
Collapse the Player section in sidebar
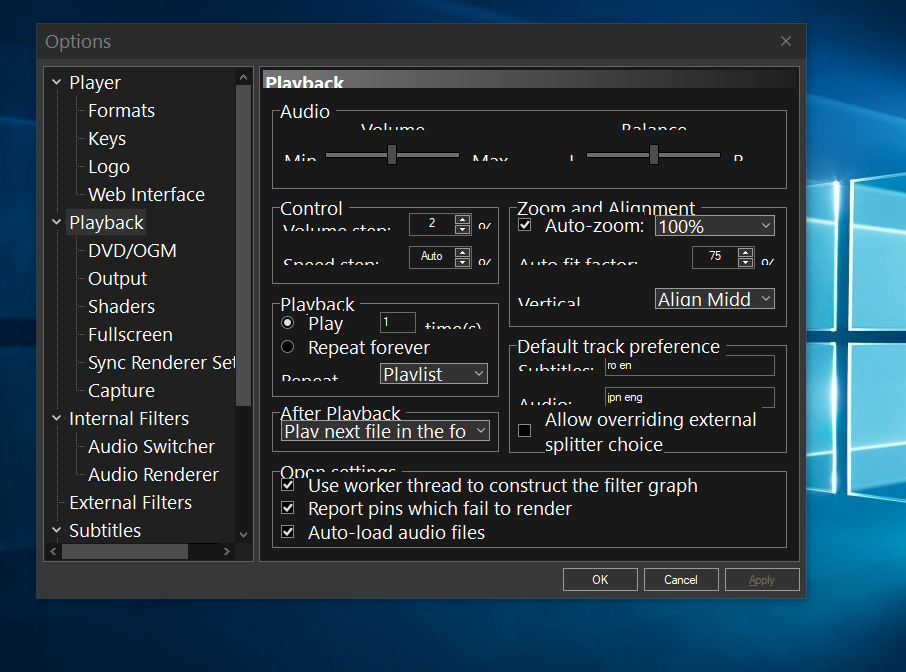56,82
